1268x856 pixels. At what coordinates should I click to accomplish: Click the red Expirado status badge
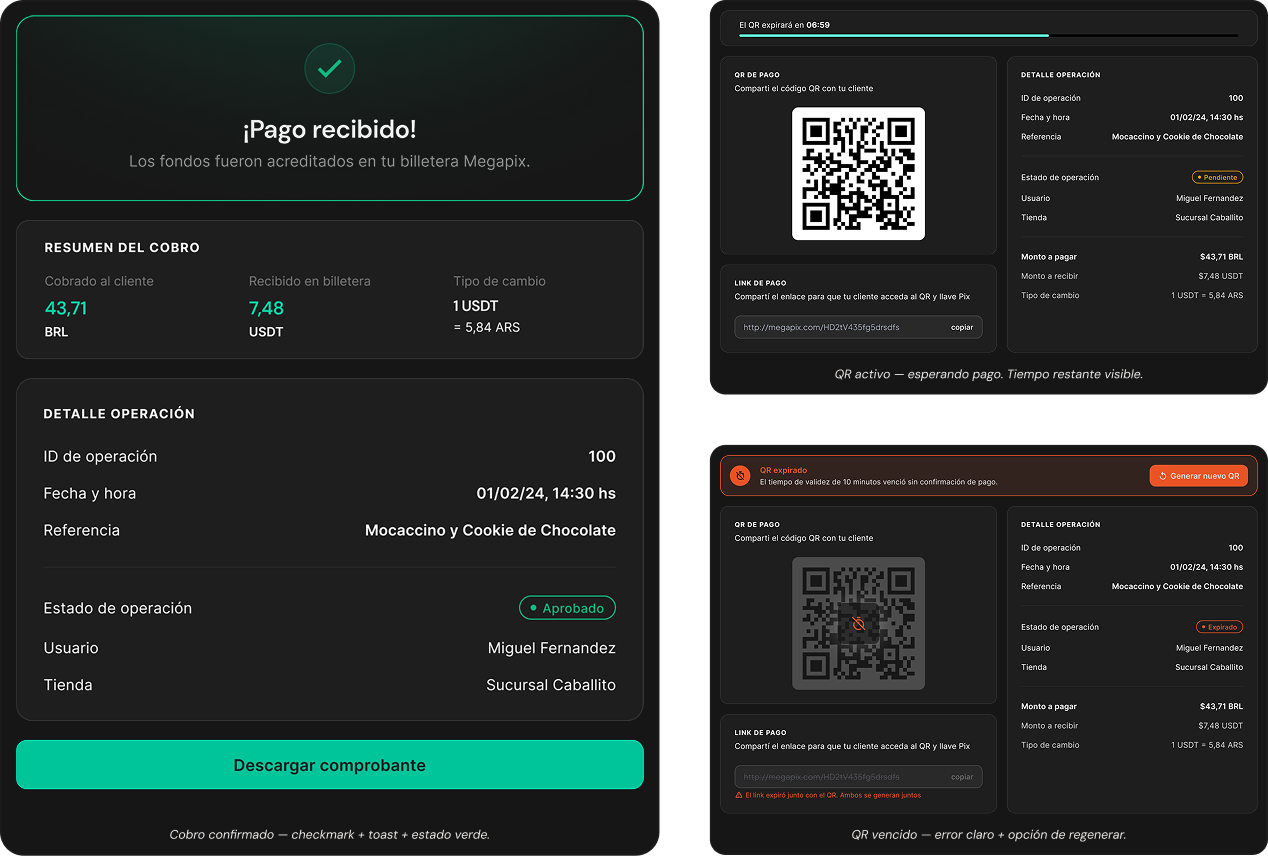(x=1219, y=627)
